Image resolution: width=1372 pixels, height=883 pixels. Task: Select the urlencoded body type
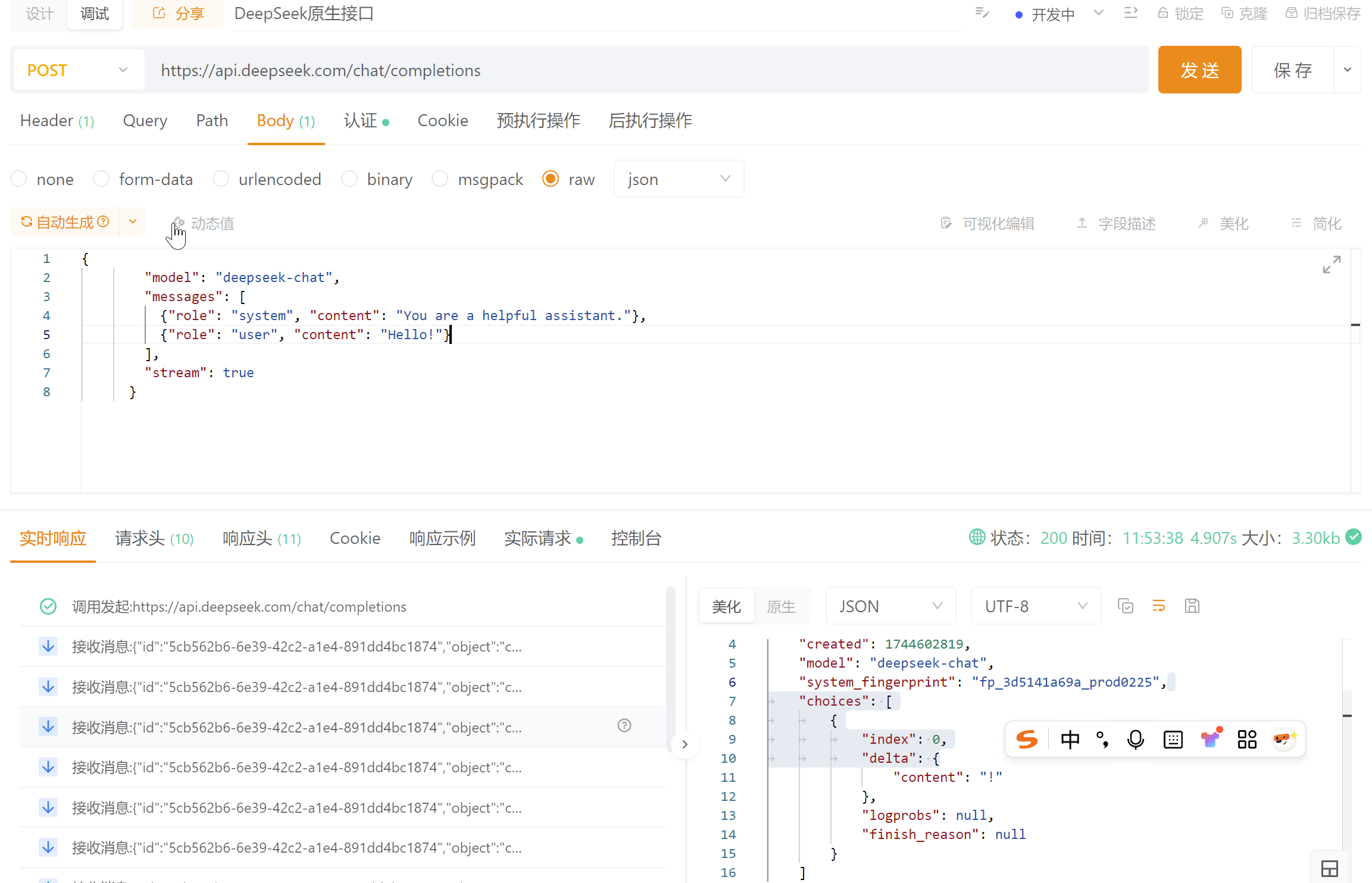point(221,179)
